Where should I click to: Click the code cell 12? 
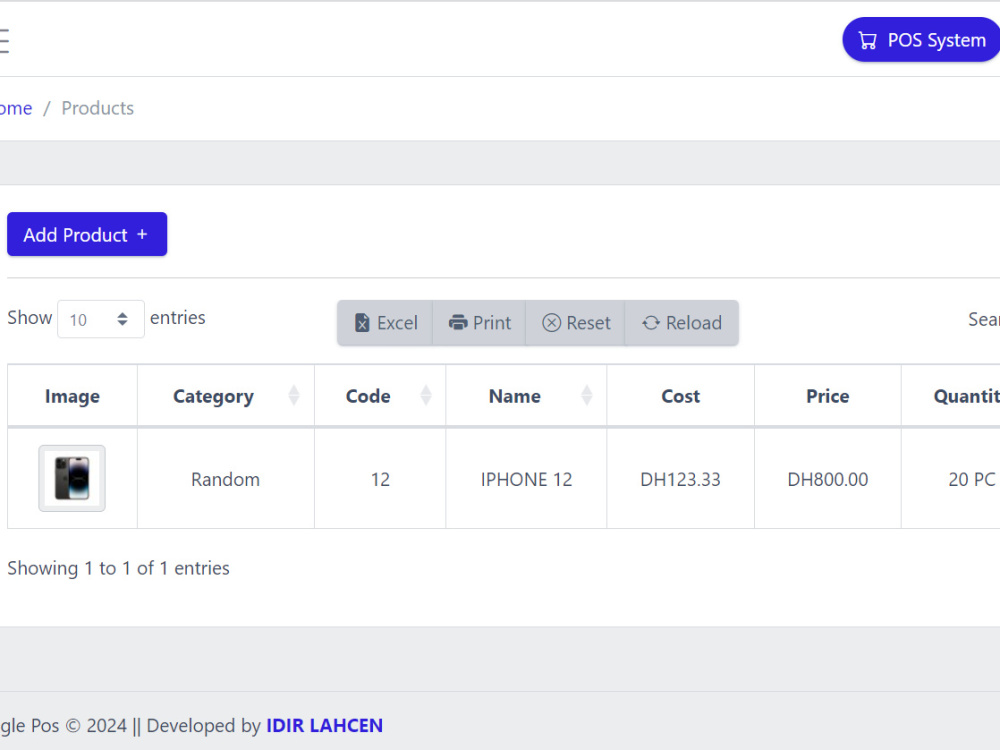(x=380, y=479)
